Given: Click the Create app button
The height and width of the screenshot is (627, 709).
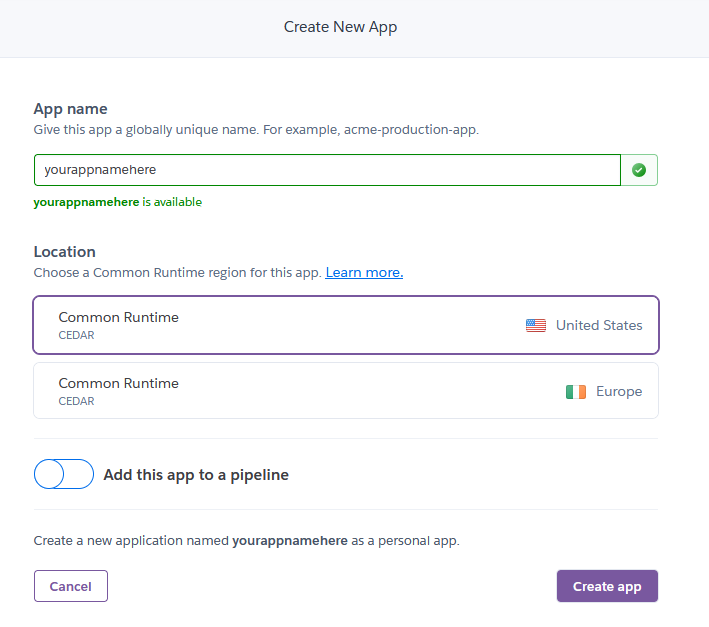Looking at the screenshot, I should (x=607, y=586).
